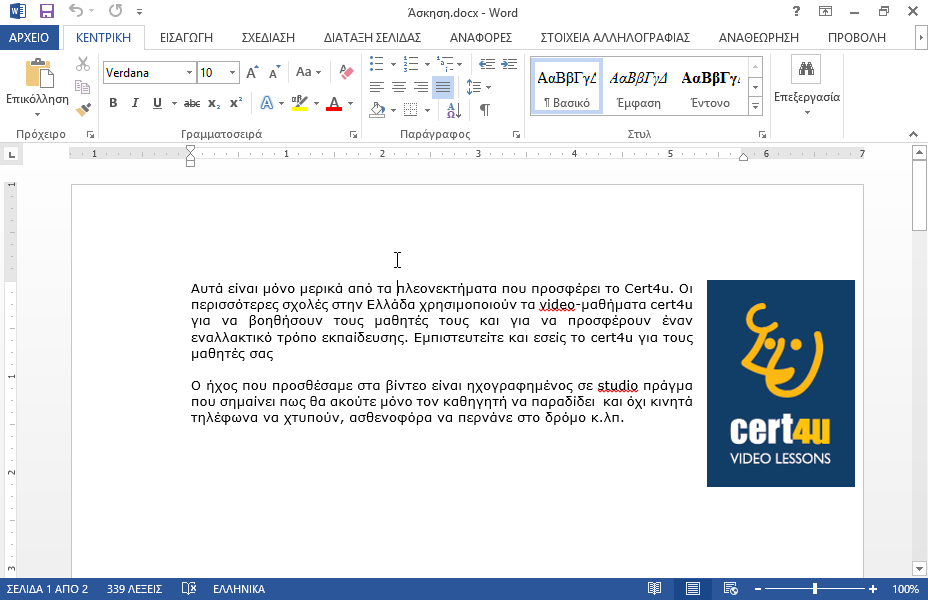This screenshot has height=600, width=928.
Task: Click the Cut scissors icon
Action: point(83,64)
